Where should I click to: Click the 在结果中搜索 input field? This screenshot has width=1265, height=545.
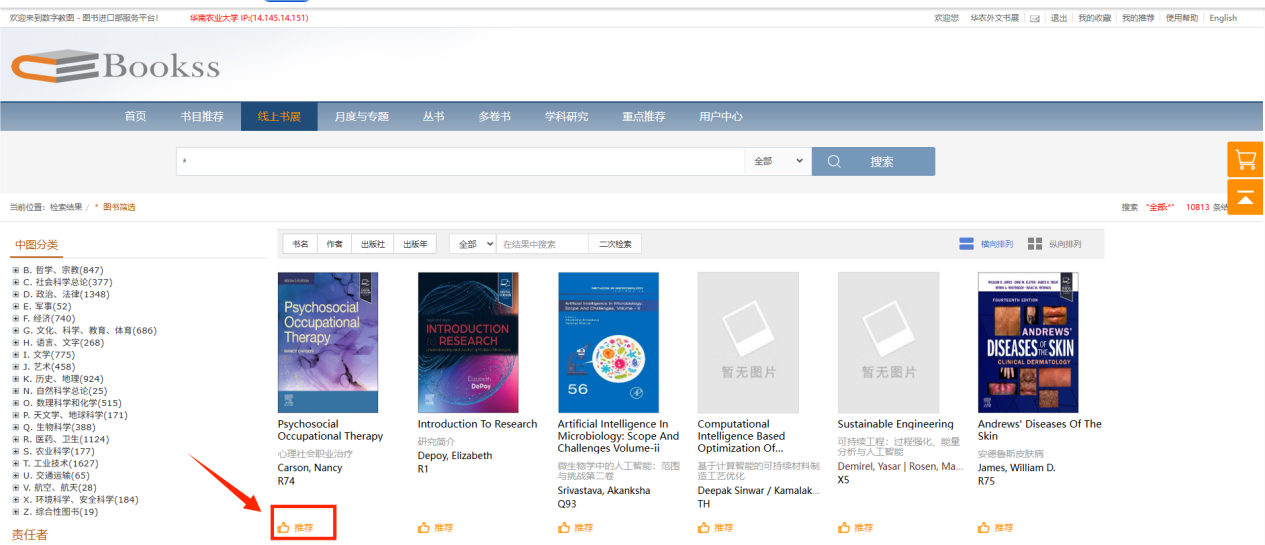click(x=543, y=244)
